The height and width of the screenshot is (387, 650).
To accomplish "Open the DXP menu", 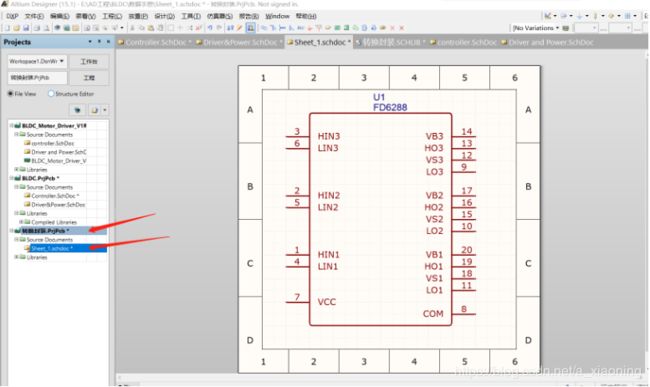I will tap(12, 16).
